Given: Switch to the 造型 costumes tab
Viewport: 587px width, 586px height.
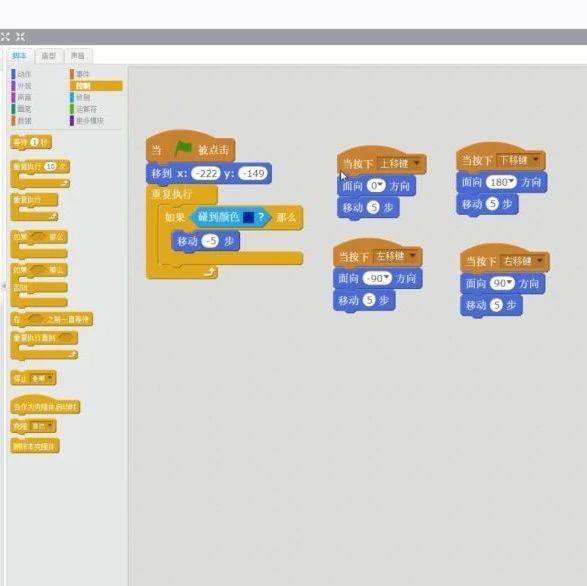Looking at the screenshot, I should click(x=49, y=56).
